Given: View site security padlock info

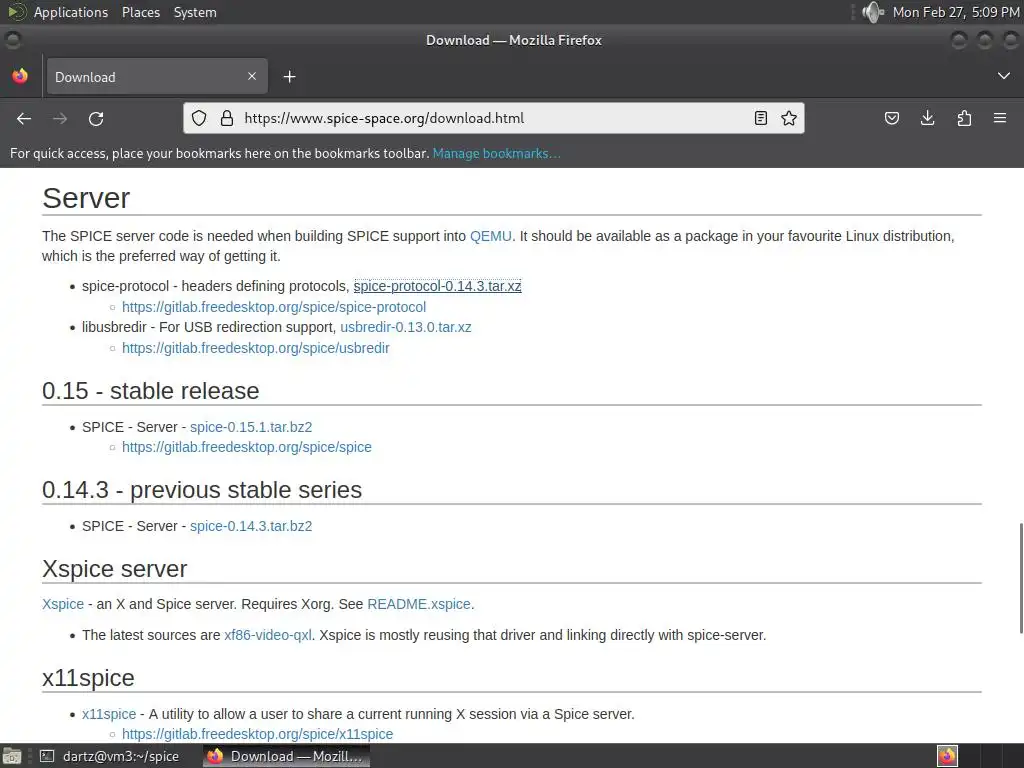Looking at the screenshot, I should pyautogui.click(x=227, y=118).
